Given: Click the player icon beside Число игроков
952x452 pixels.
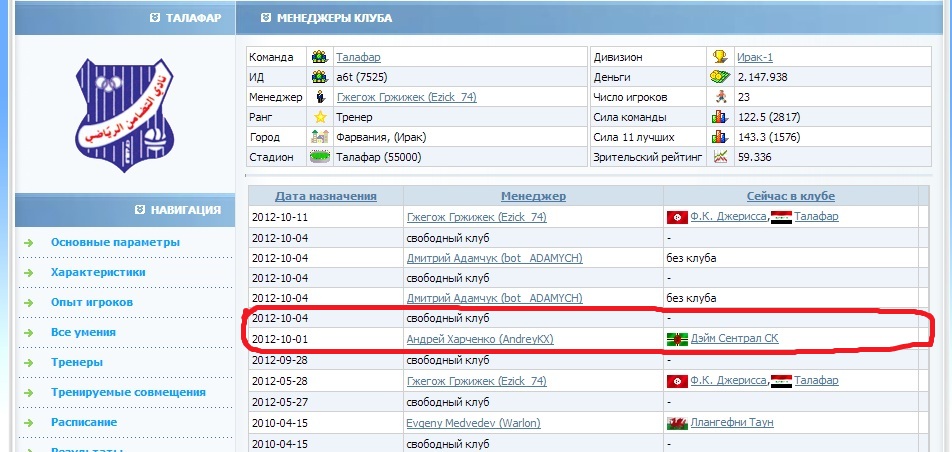Looking at the screenshot, I should point(718,97).
